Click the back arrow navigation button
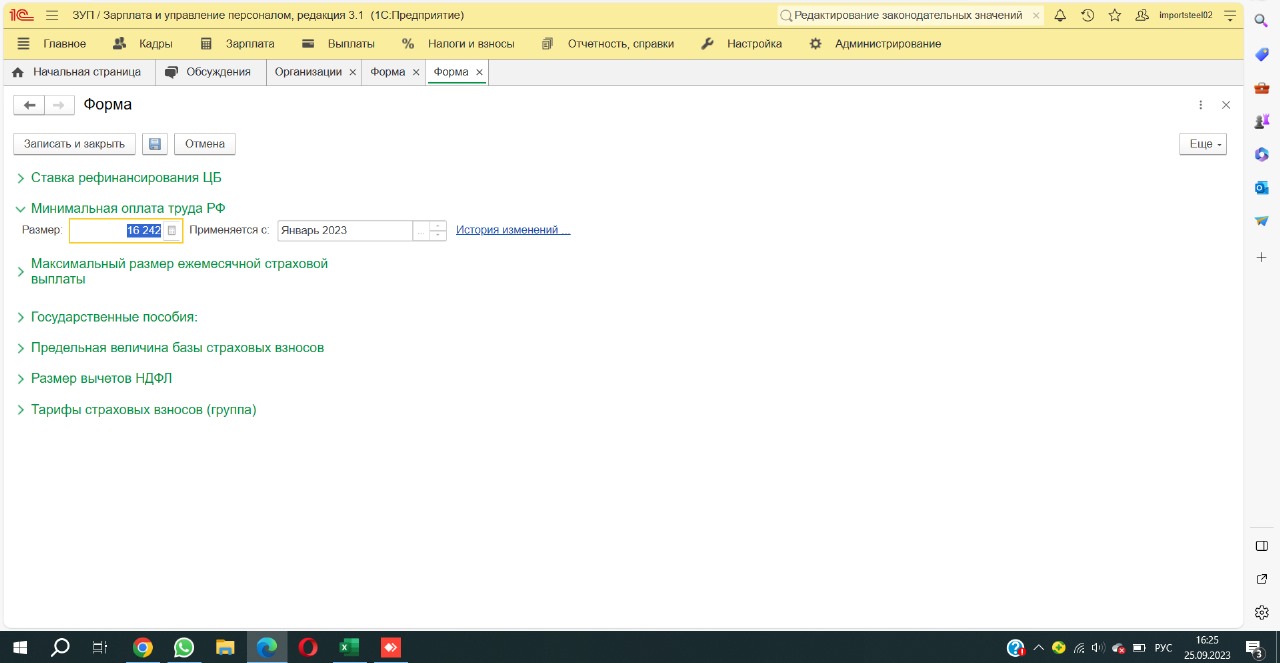The height and width of the screenshot is (663, 1280). [x=29, y=105]
